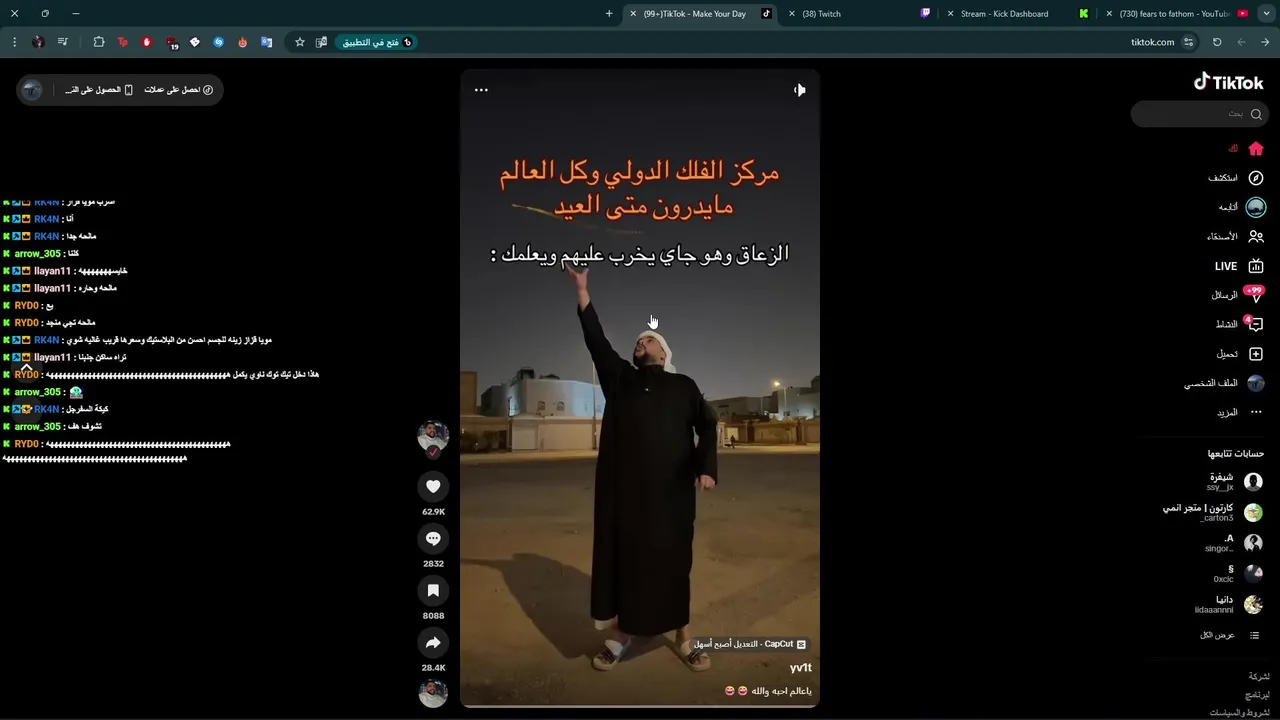This screenshot has height=720, width=1280.
Task: Click the blue Shazam extension icon
Action: 218,42
